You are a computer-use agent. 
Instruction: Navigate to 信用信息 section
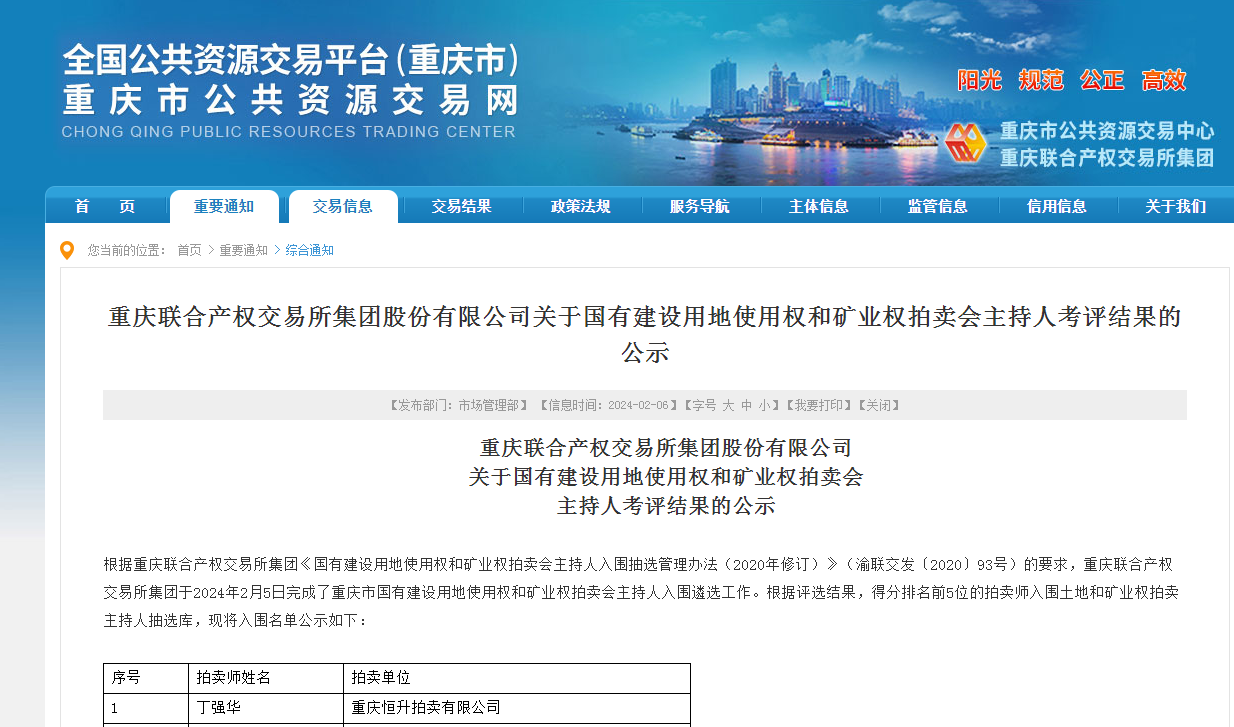(x=1057, y=207)
